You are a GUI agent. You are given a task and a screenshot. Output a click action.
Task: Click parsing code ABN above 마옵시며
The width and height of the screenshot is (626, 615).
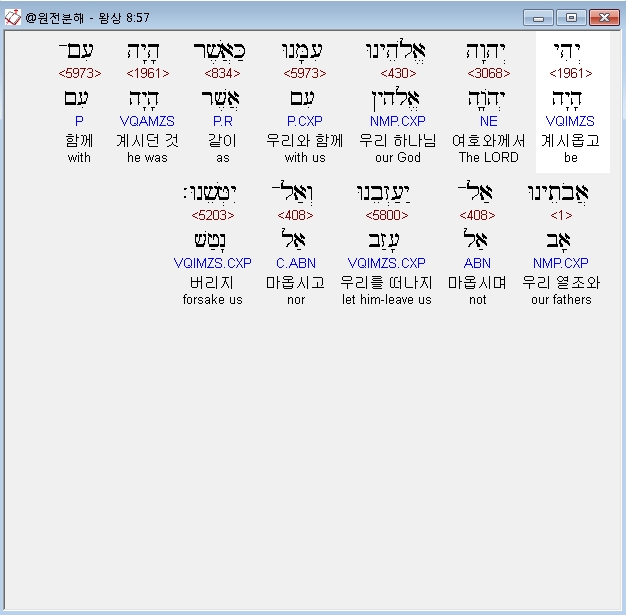[477, 263]
